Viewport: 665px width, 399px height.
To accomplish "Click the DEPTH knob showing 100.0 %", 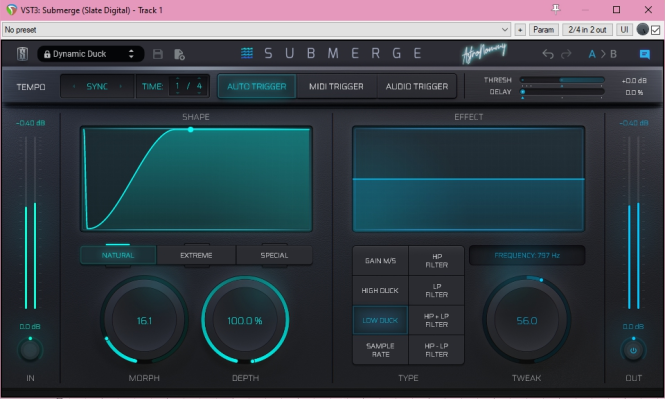I will coord(245,320).
